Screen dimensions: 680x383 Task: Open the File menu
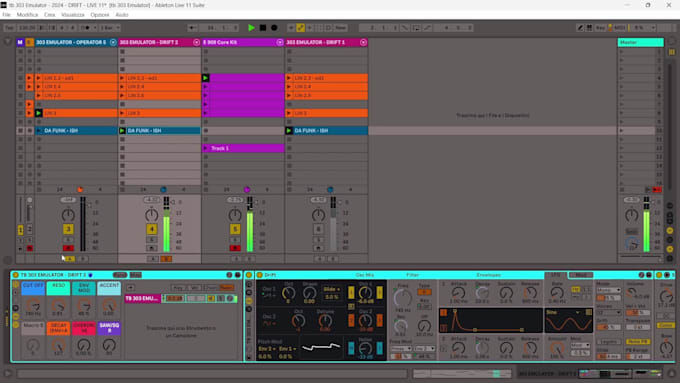pos(7,15)
